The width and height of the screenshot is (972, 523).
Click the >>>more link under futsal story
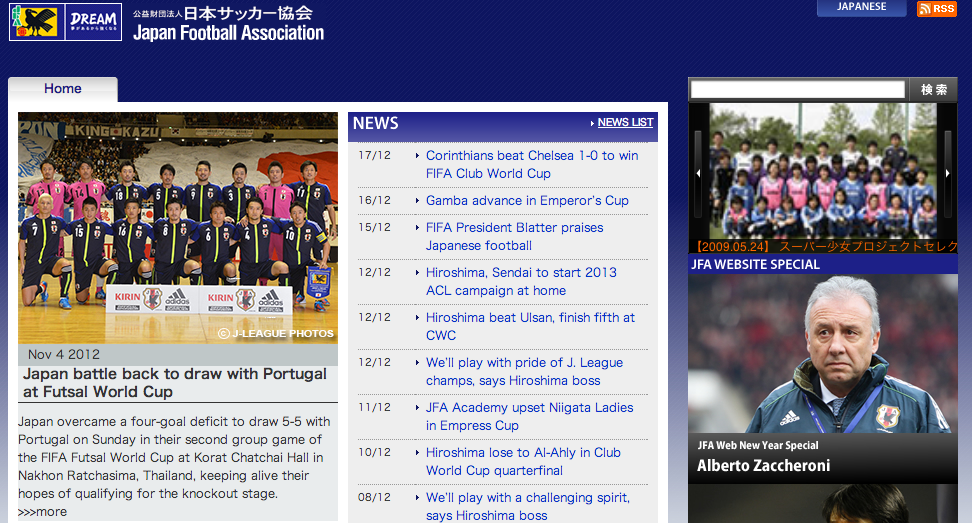coord(42,512)
